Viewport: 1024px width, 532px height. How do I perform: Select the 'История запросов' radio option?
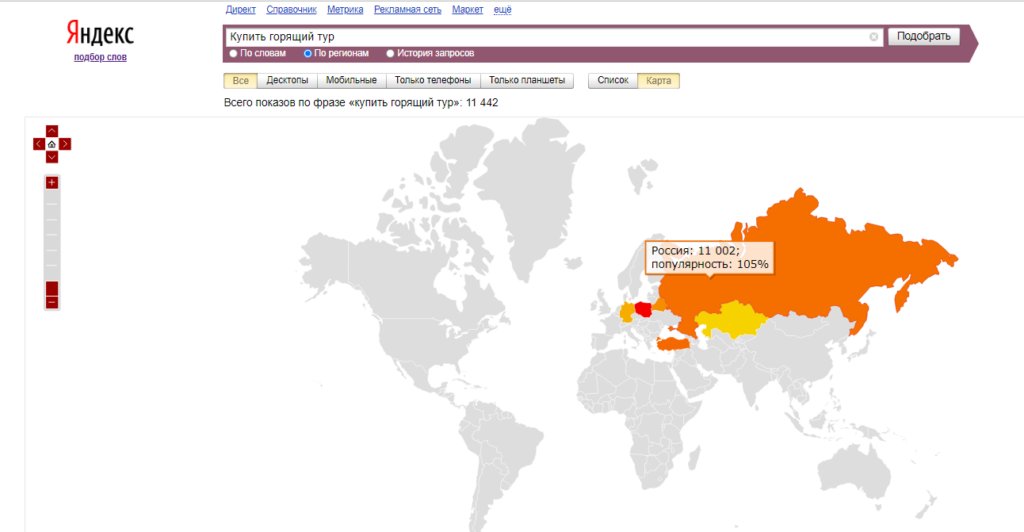(391, 54)
